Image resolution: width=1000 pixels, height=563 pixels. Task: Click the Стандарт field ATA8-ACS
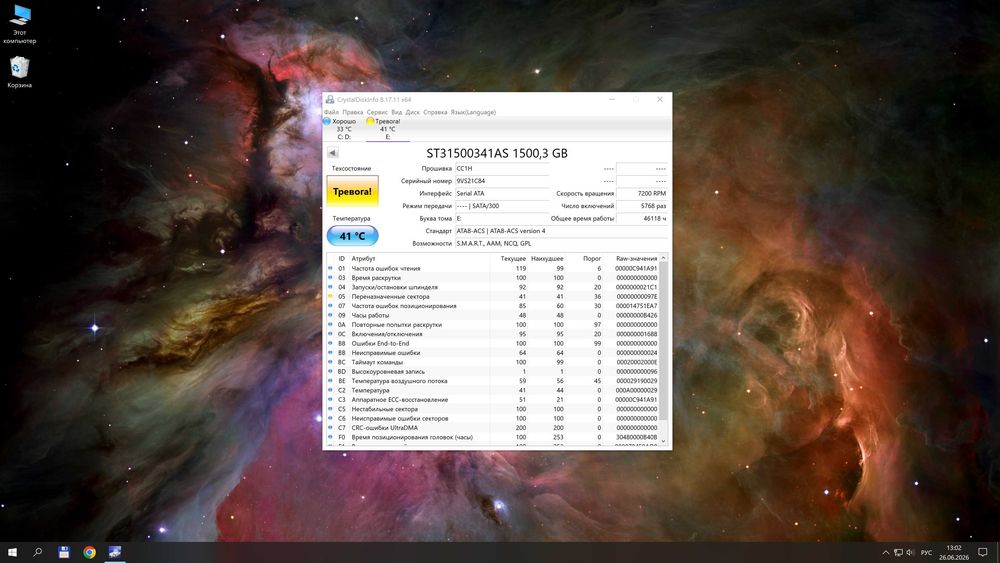point(561,231)
